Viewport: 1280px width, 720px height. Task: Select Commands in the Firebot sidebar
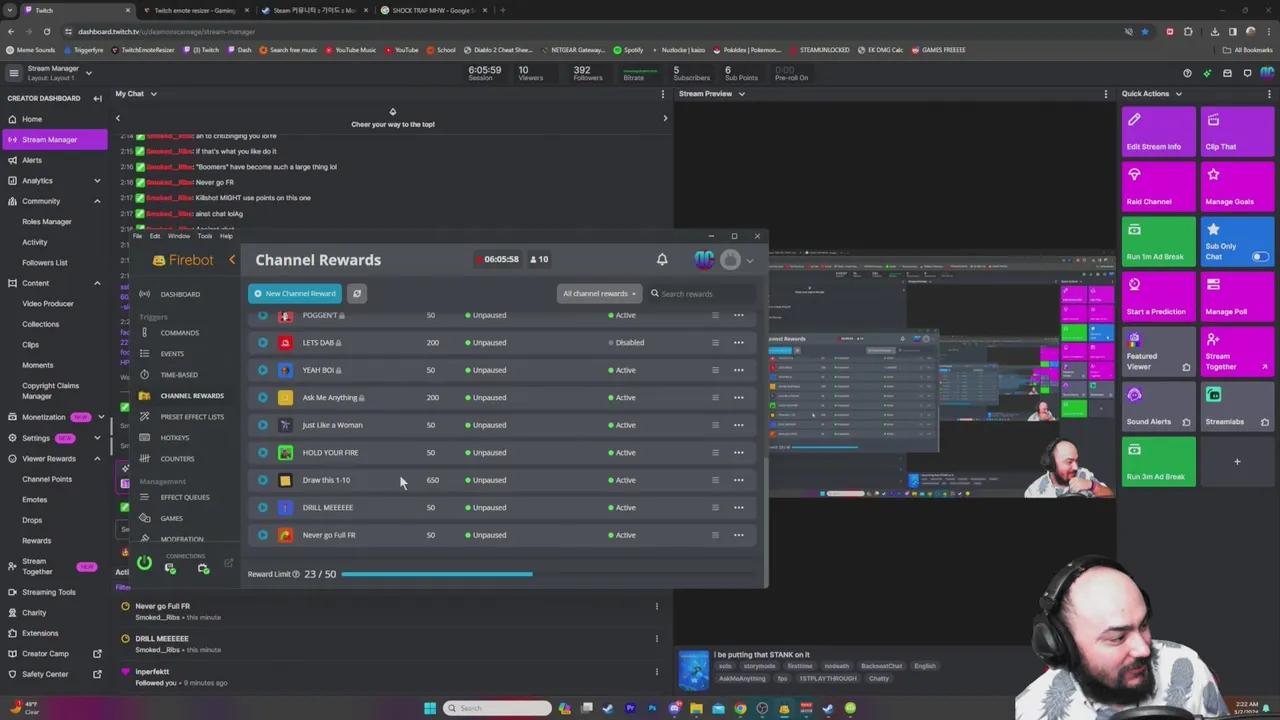[180, 333]
